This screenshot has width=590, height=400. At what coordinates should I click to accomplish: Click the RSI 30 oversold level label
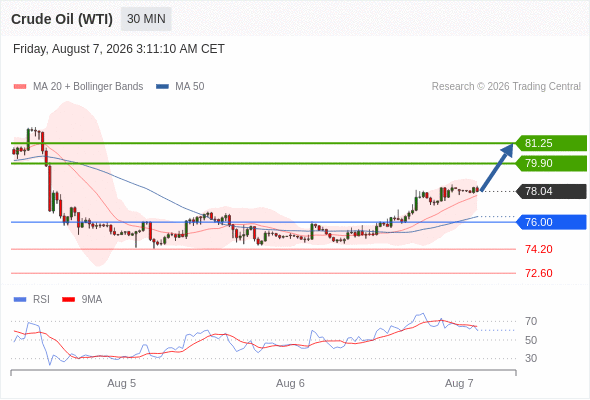(531, 358)
